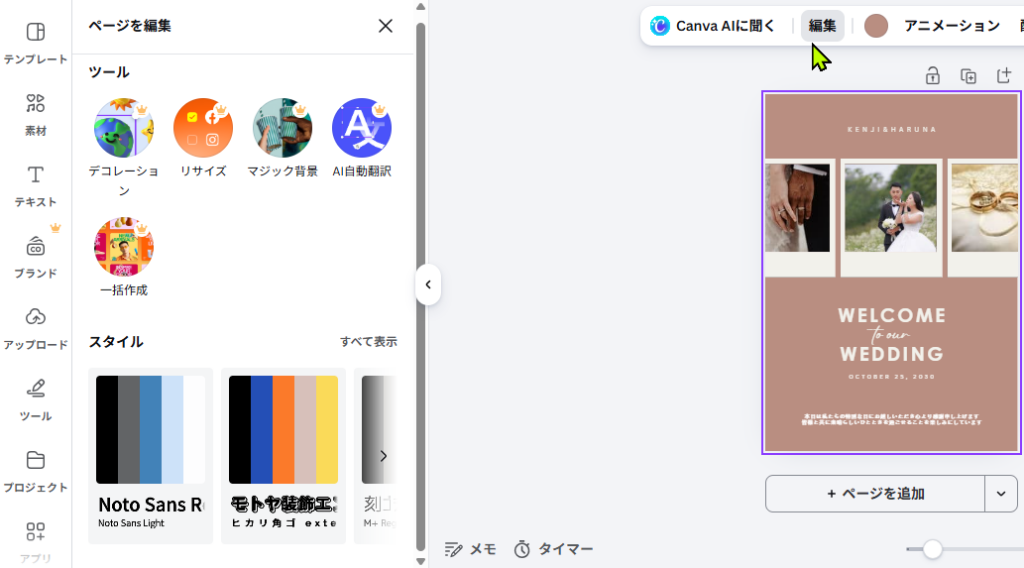Select the wedding rings photo

(985, 208)
